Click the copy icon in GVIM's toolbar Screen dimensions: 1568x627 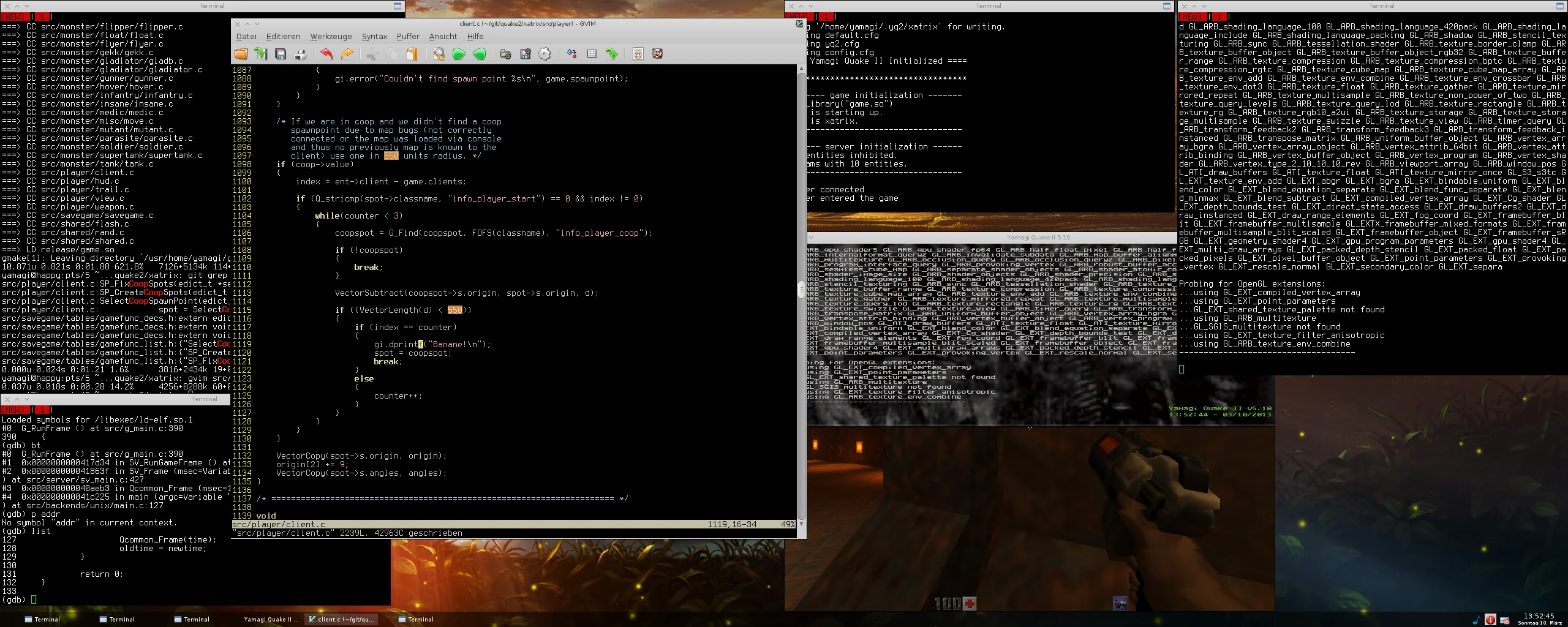[392, 54]
